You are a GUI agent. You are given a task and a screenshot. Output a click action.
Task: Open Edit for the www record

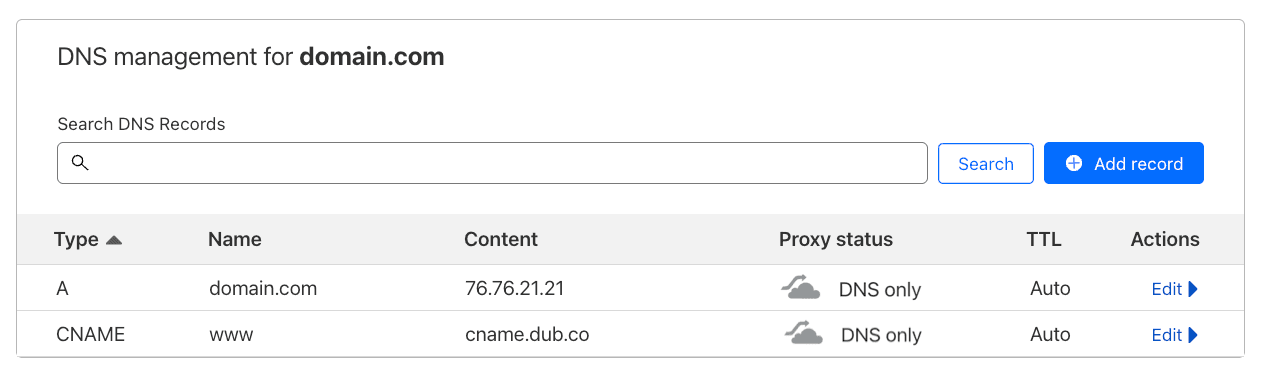click(x=1167, y=335)
